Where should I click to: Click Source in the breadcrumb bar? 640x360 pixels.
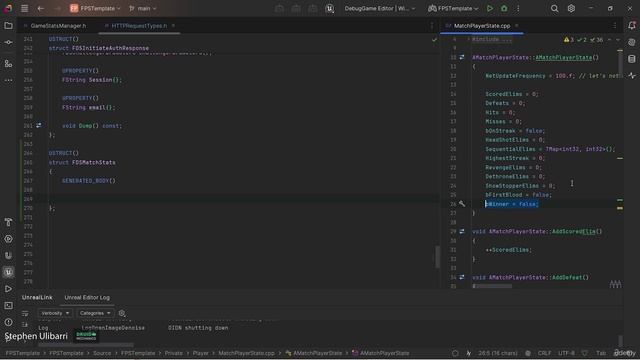point(102,353)
